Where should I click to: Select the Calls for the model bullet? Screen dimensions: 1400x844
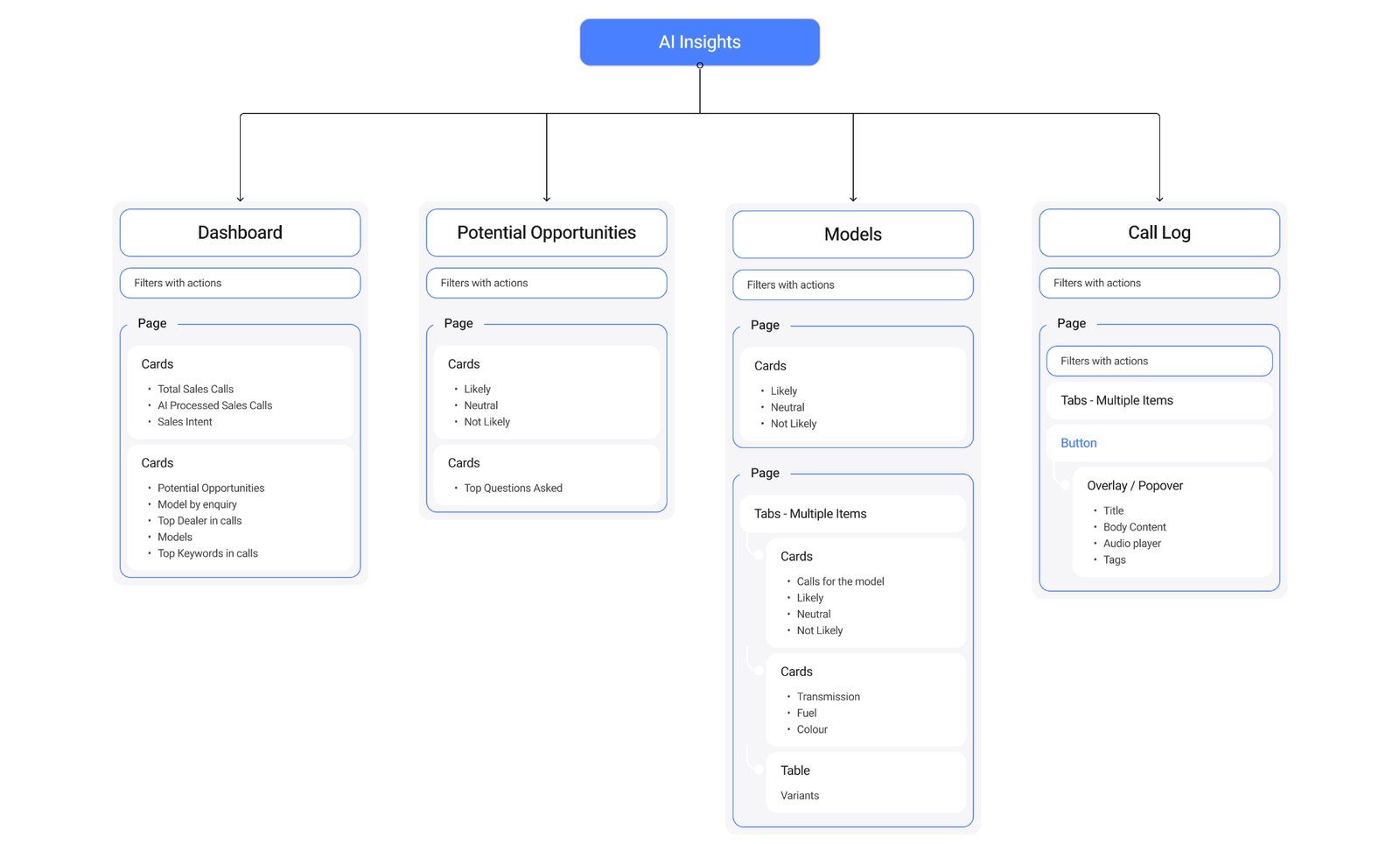(839, 580)
